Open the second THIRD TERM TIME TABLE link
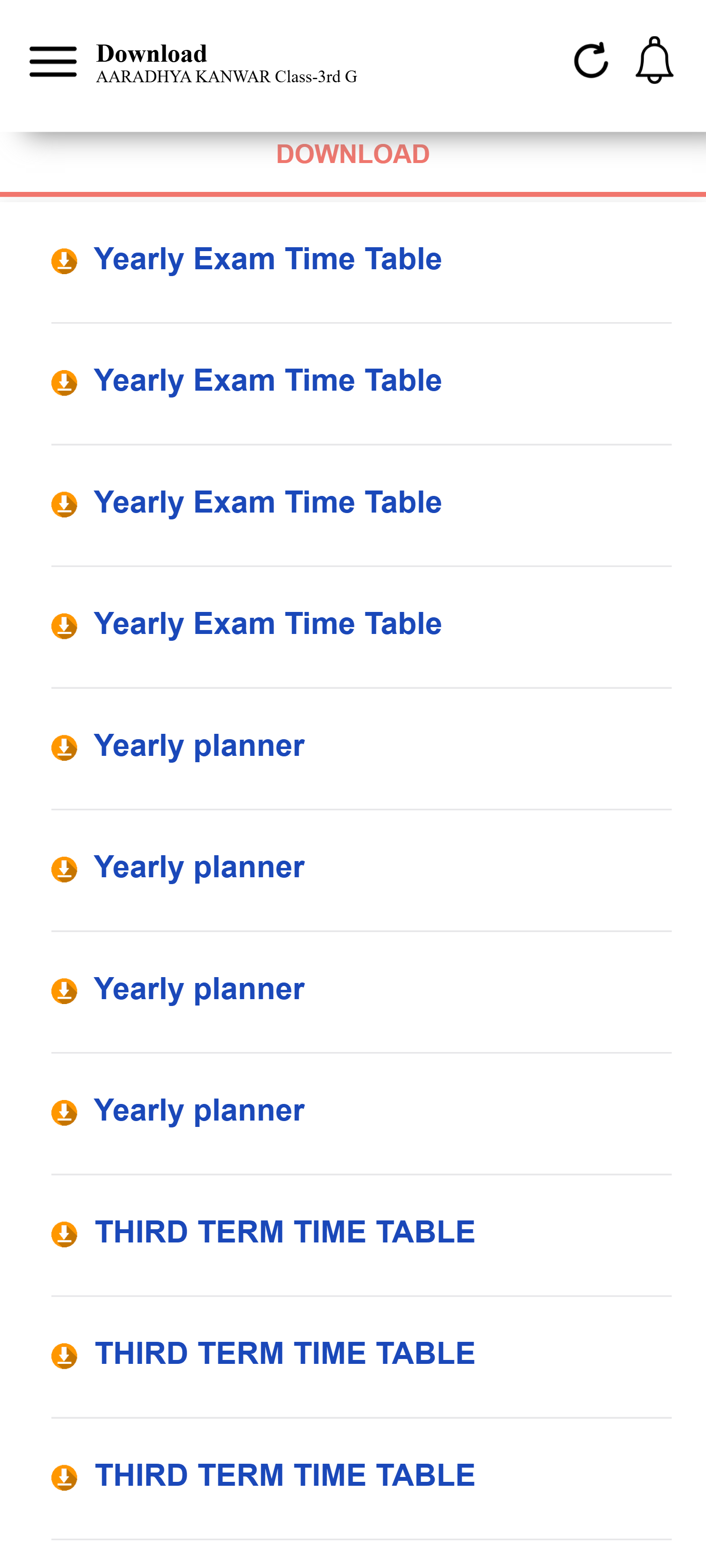This screenshot has height=1568, width=706. click(x=285, y=1353)
